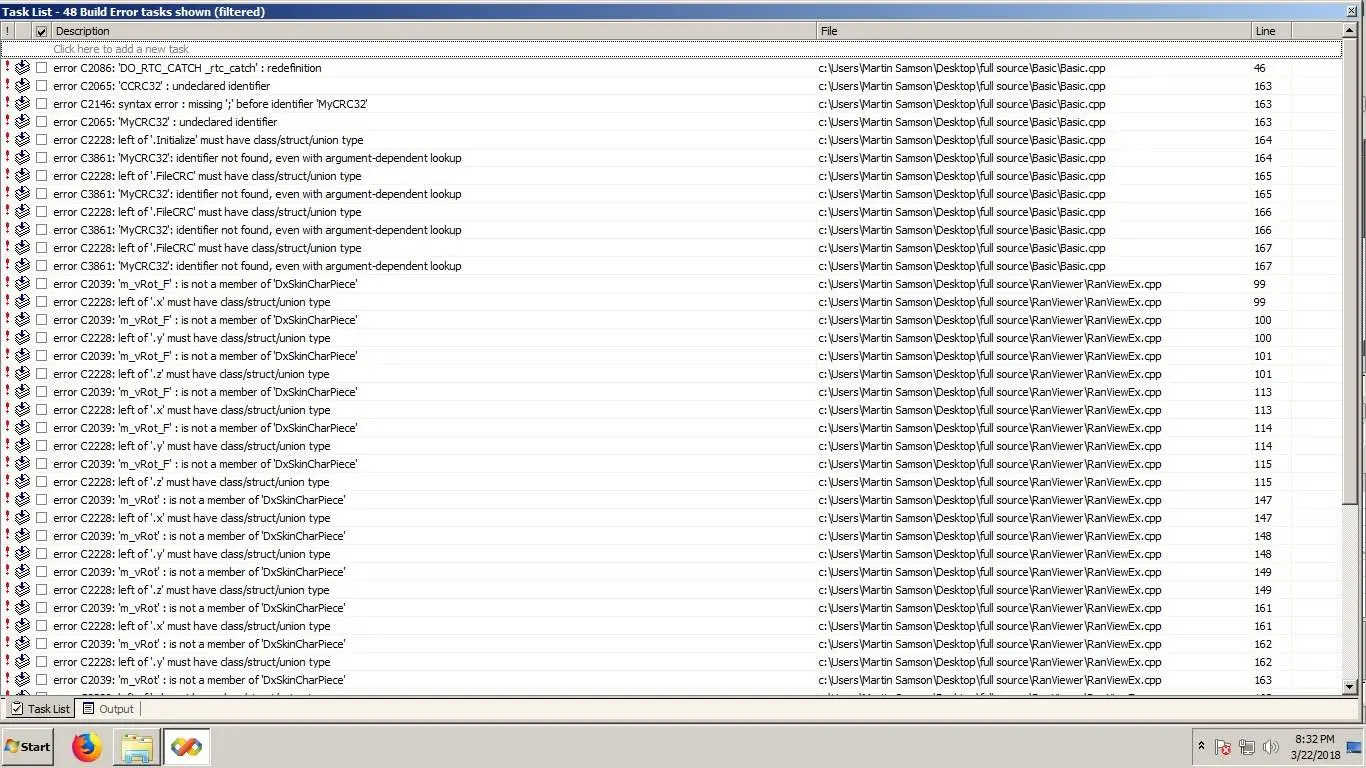Click build icon of C3861 error at line 164

click(x=22, y=158)
